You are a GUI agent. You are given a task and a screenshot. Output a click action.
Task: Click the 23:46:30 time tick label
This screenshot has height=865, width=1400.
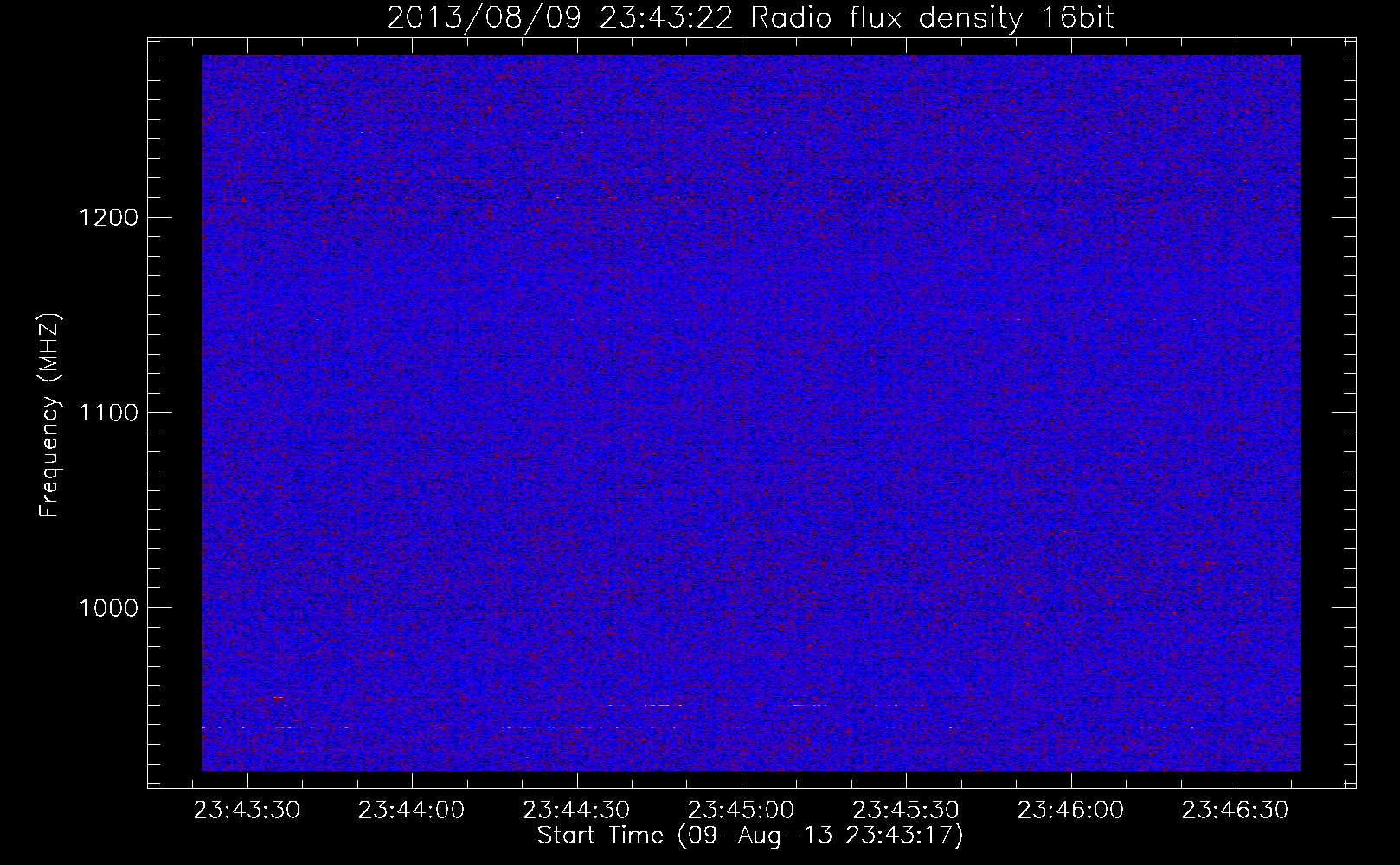1236,811
